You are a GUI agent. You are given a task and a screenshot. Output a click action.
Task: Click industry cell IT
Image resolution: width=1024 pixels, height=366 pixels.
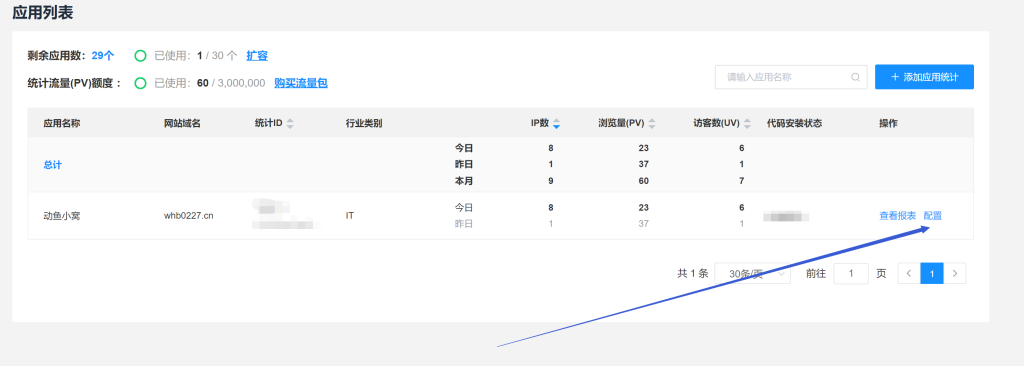pos(350,216)
